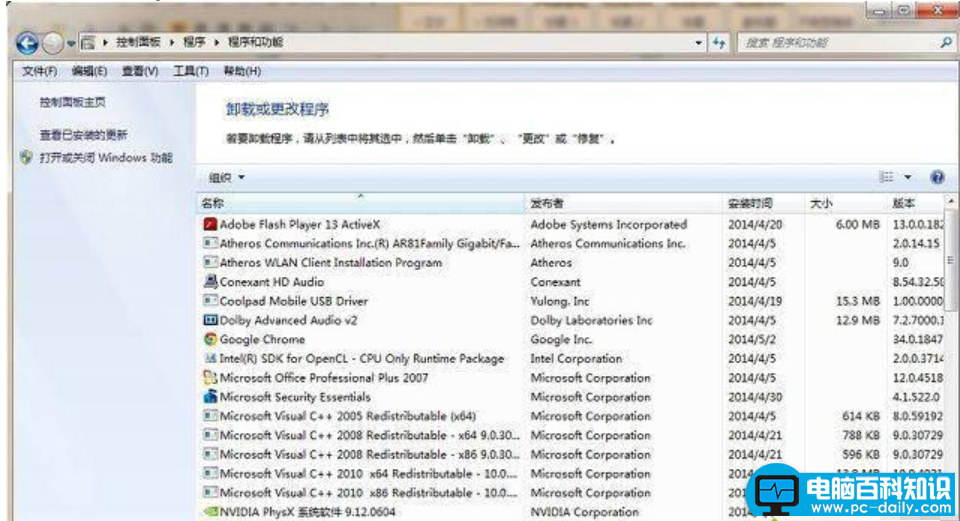The height and width of the screenshot is (521, 960).
Task: Click the search magnifier icon
Action: tap(946, 42)
